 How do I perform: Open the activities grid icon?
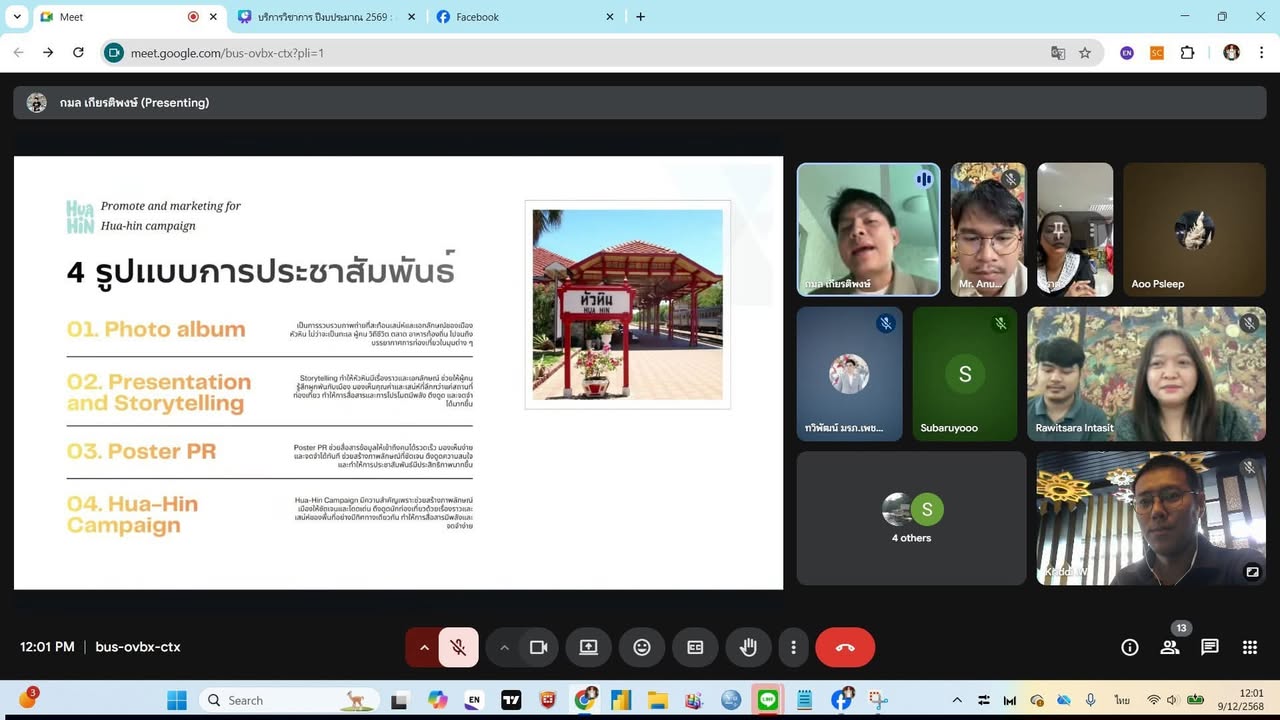click(1250, 648)
